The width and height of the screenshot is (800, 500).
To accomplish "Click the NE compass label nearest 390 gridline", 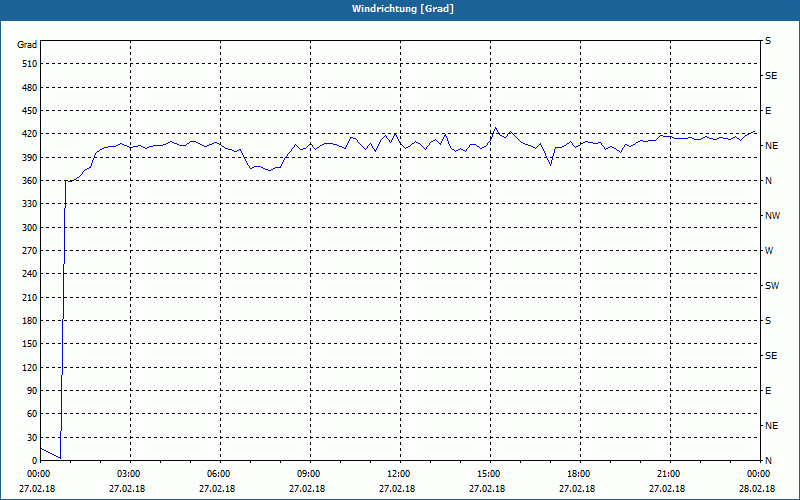I will coord(771,146).
